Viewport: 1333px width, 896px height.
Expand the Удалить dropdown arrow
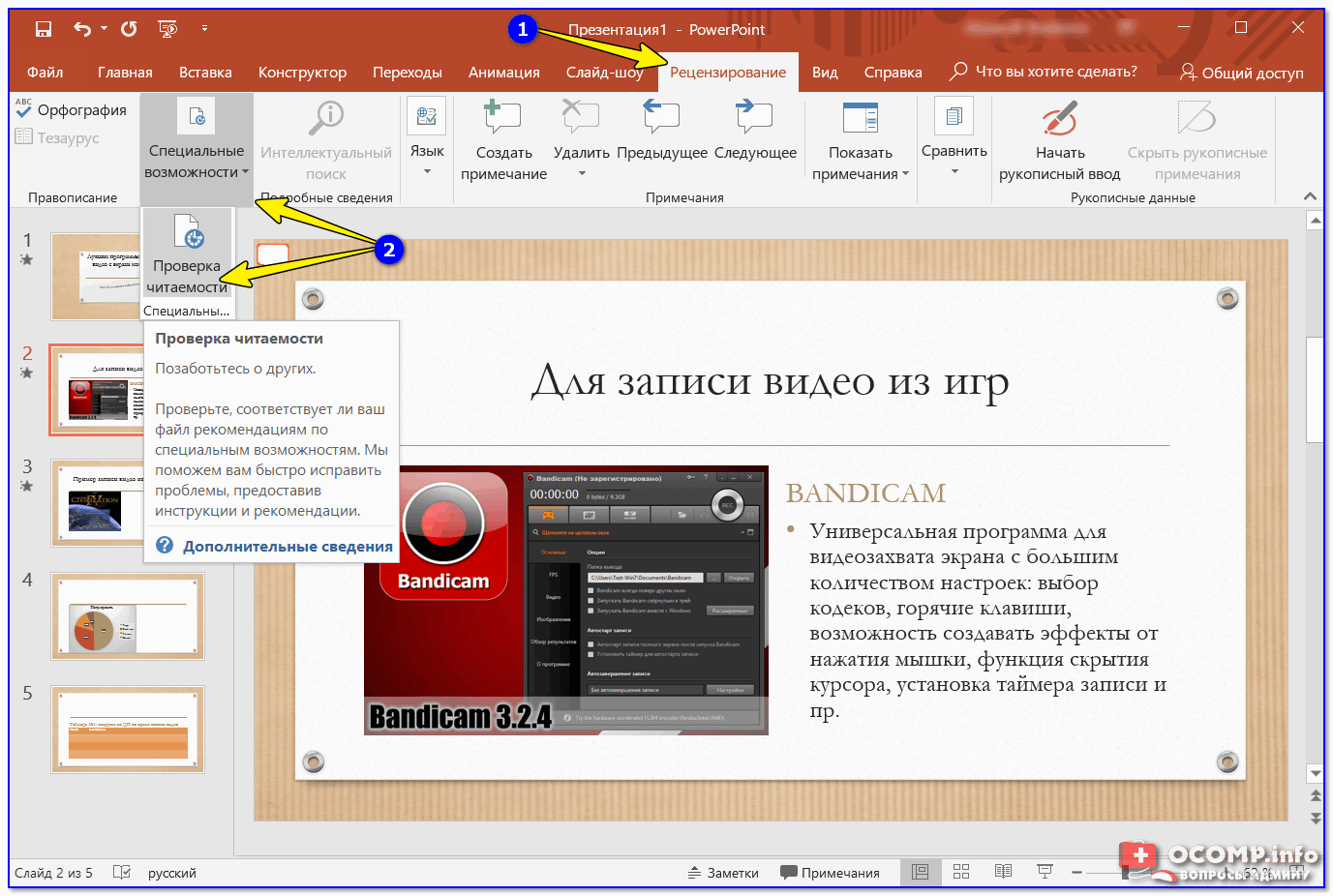[x=582, y=174]
